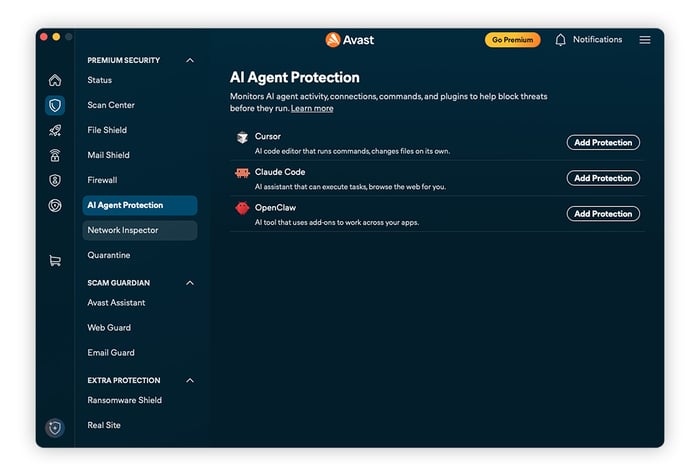This screenshot has width=700, height=476.
Task: Click the Claude Code app icon
Action: (x=242, y=173)
